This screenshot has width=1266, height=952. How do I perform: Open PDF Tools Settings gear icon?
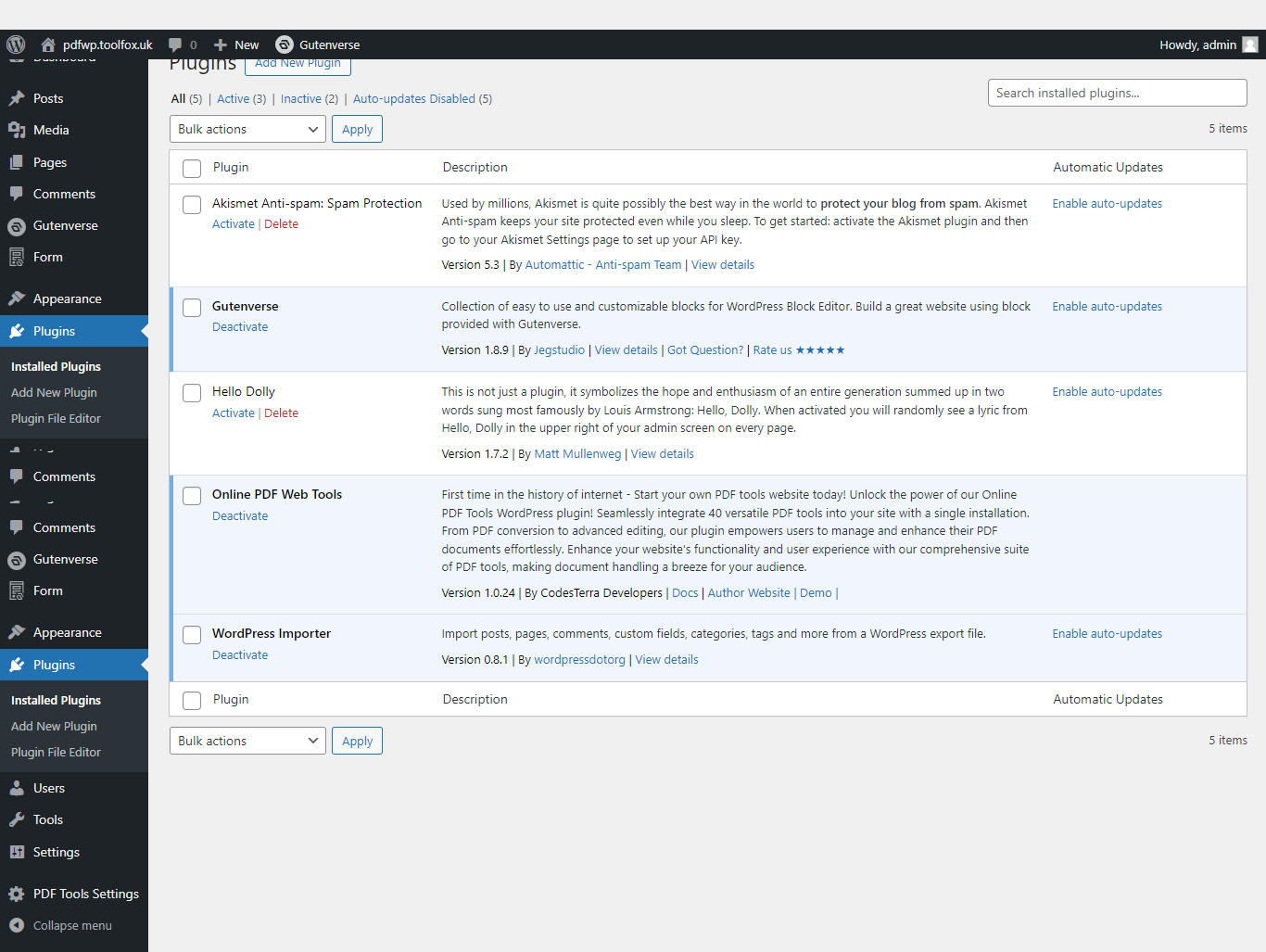(x=17, y=895)
